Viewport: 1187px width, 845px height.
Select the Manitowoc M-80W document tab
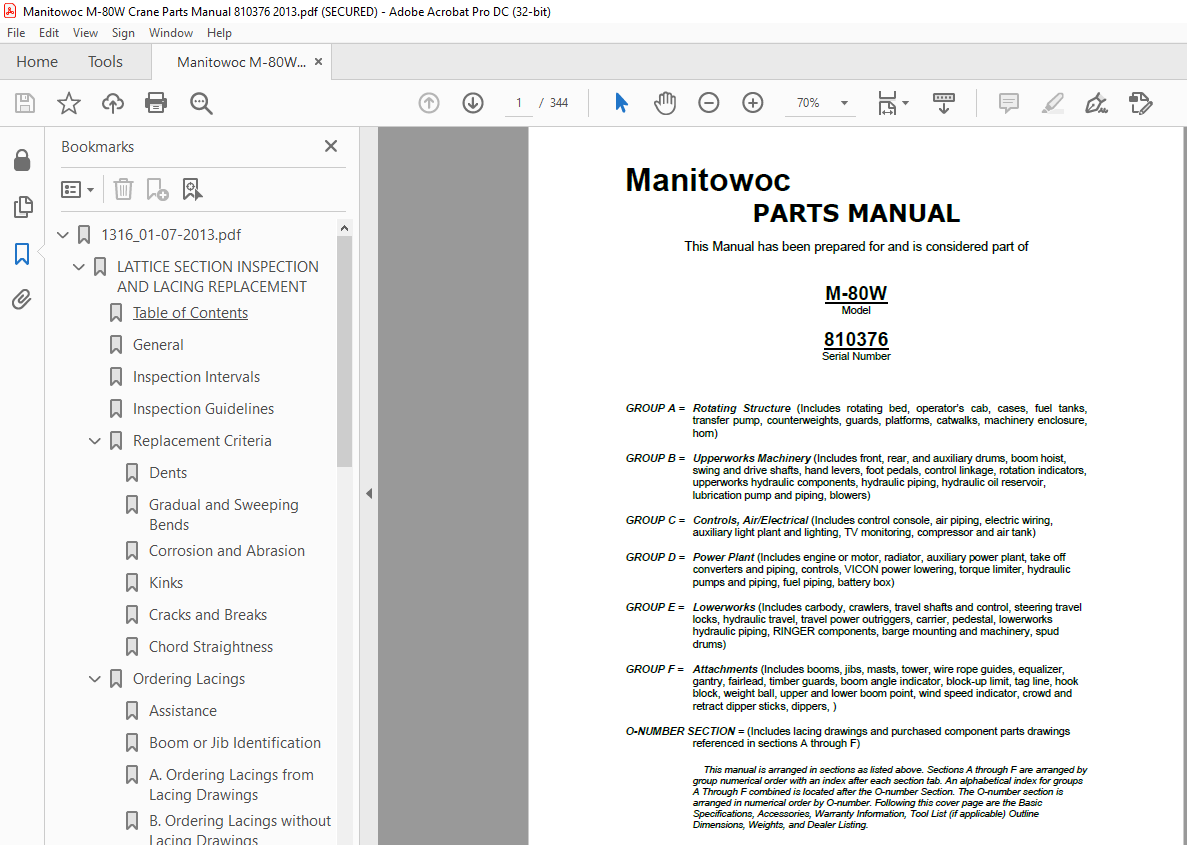coord(241,62)
